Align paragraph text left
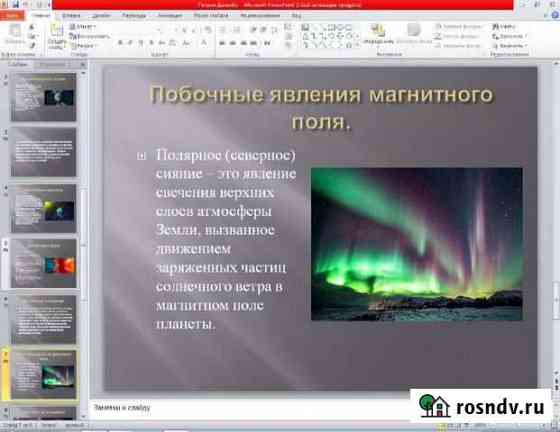The width and height of the screenshot is (560, 432). pos(222,43)
